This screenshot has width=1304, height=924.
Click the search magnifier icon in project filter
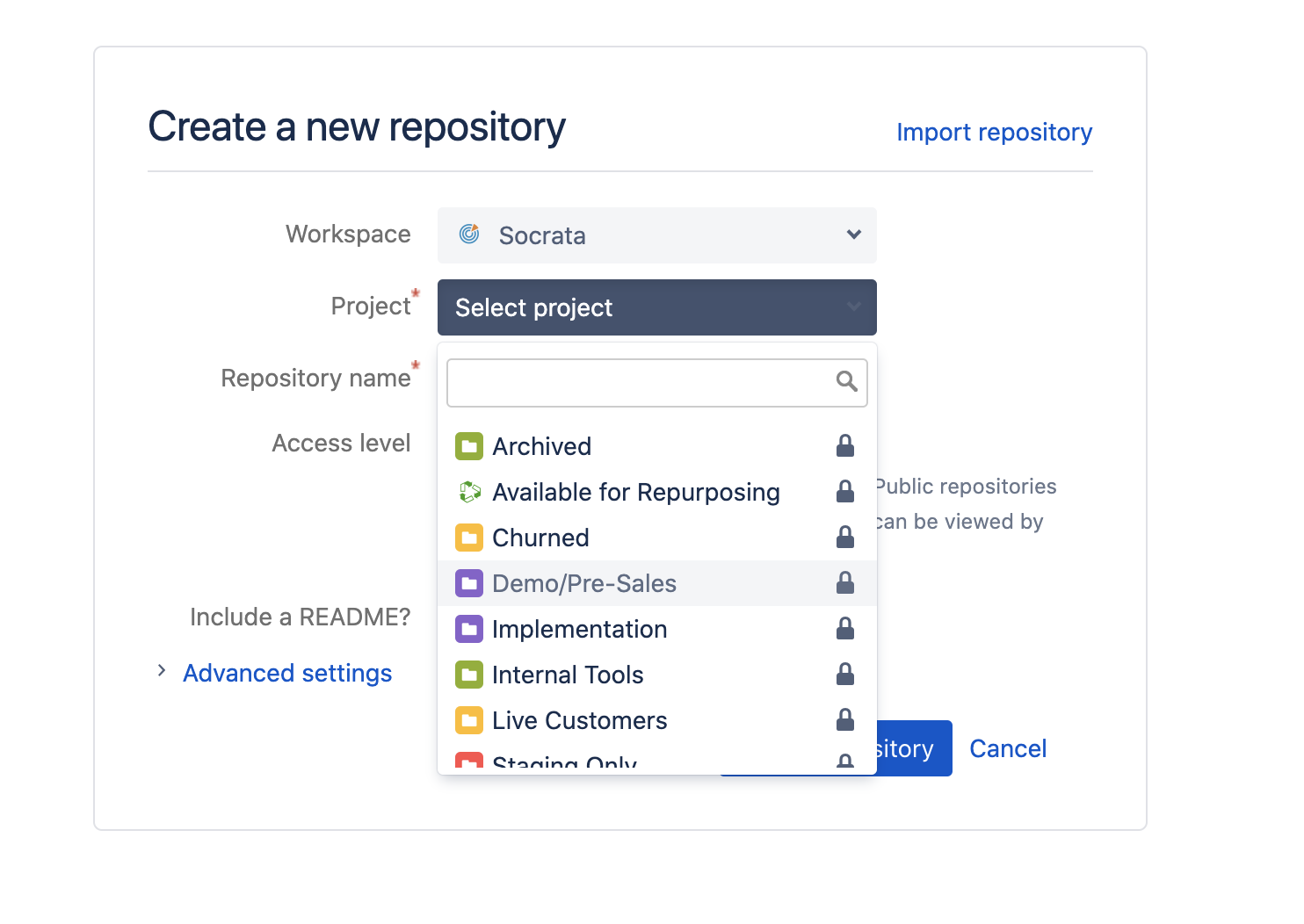(847, 381)
